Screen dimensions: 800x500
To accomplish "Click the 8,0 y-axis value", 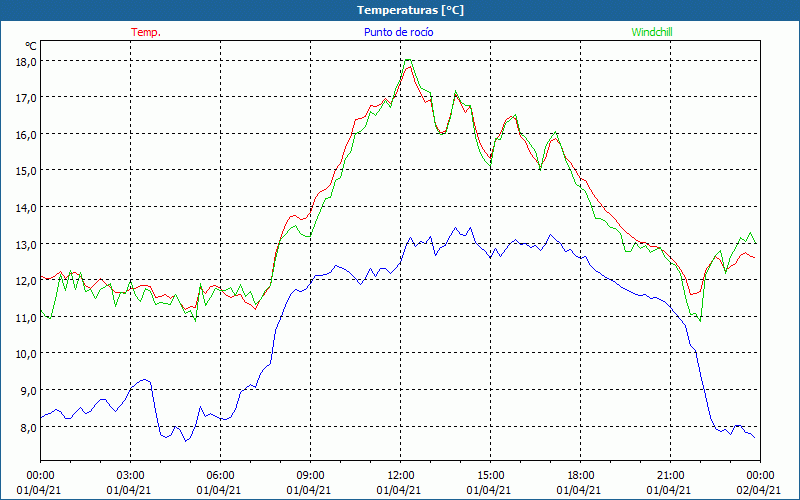I will click(x=29, y=427).
